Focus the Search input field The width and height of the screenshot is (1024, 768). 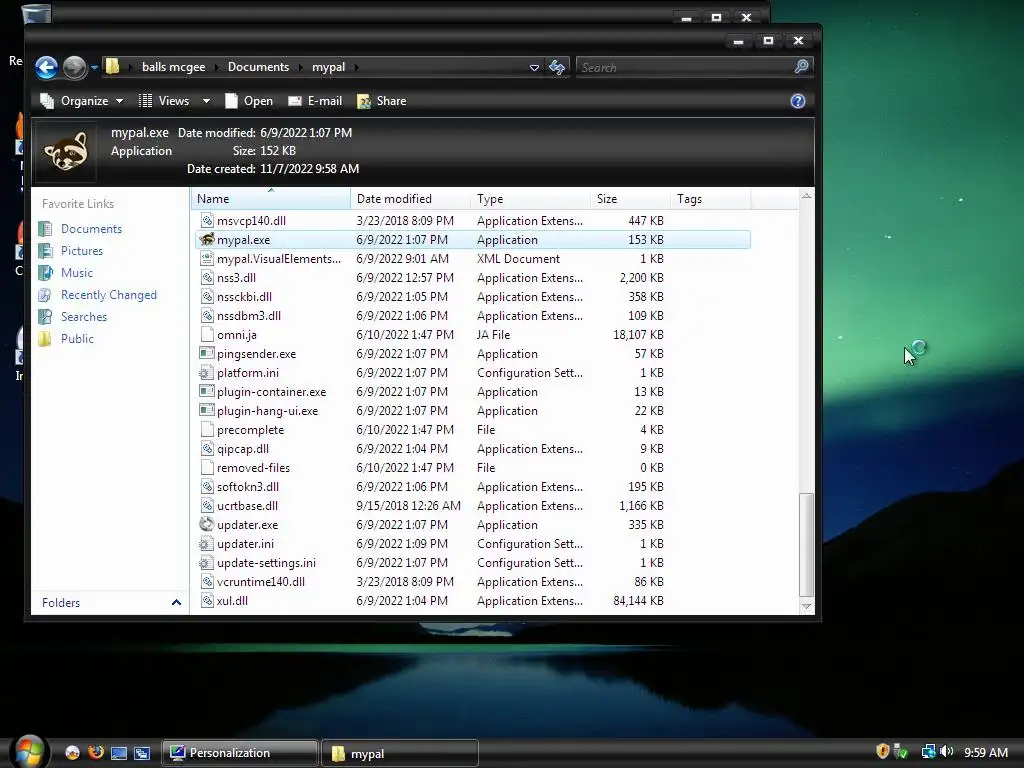coord(683,67)
